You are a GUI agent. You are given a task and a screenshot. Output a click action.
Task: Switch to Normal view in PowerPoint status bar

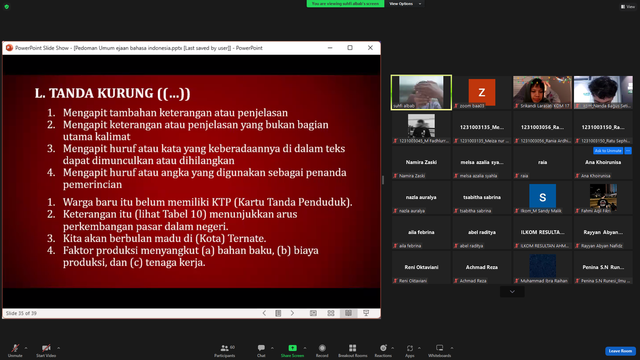(313, 313)
